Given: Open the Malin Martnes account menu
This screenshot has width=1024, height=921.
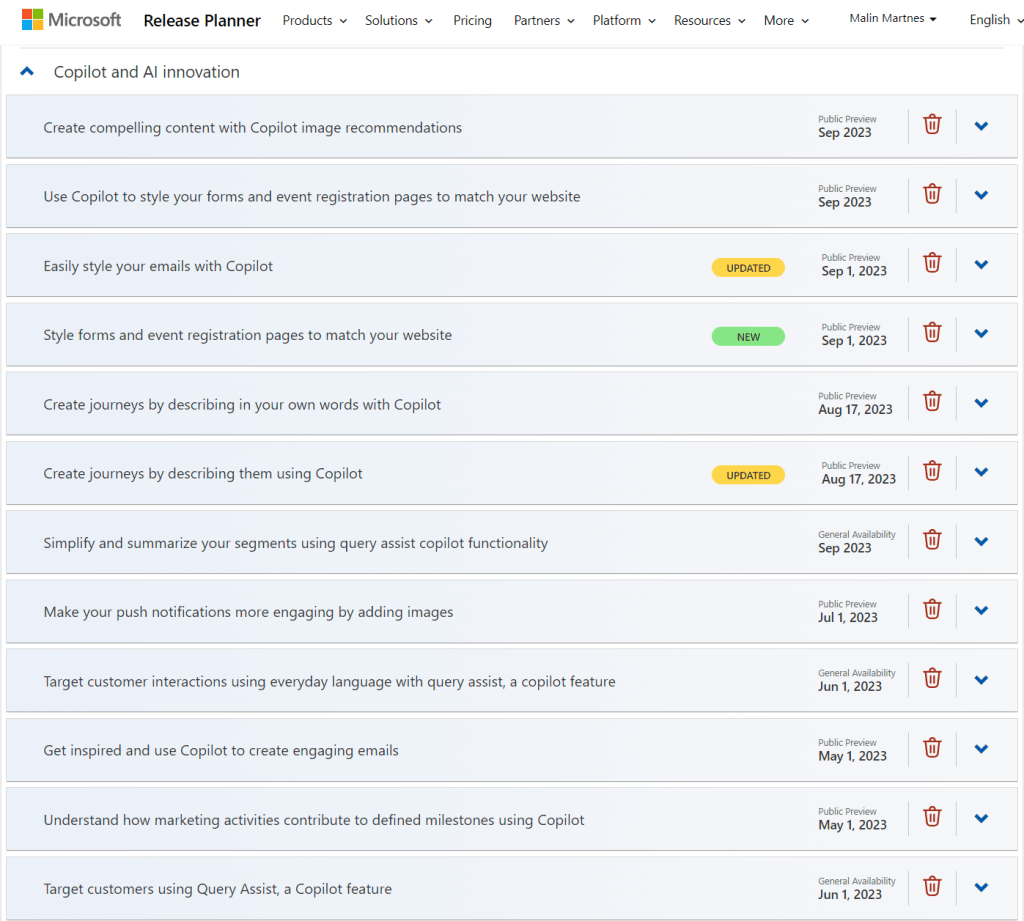Looking at the screenshot, I should (x=891, y=17).
